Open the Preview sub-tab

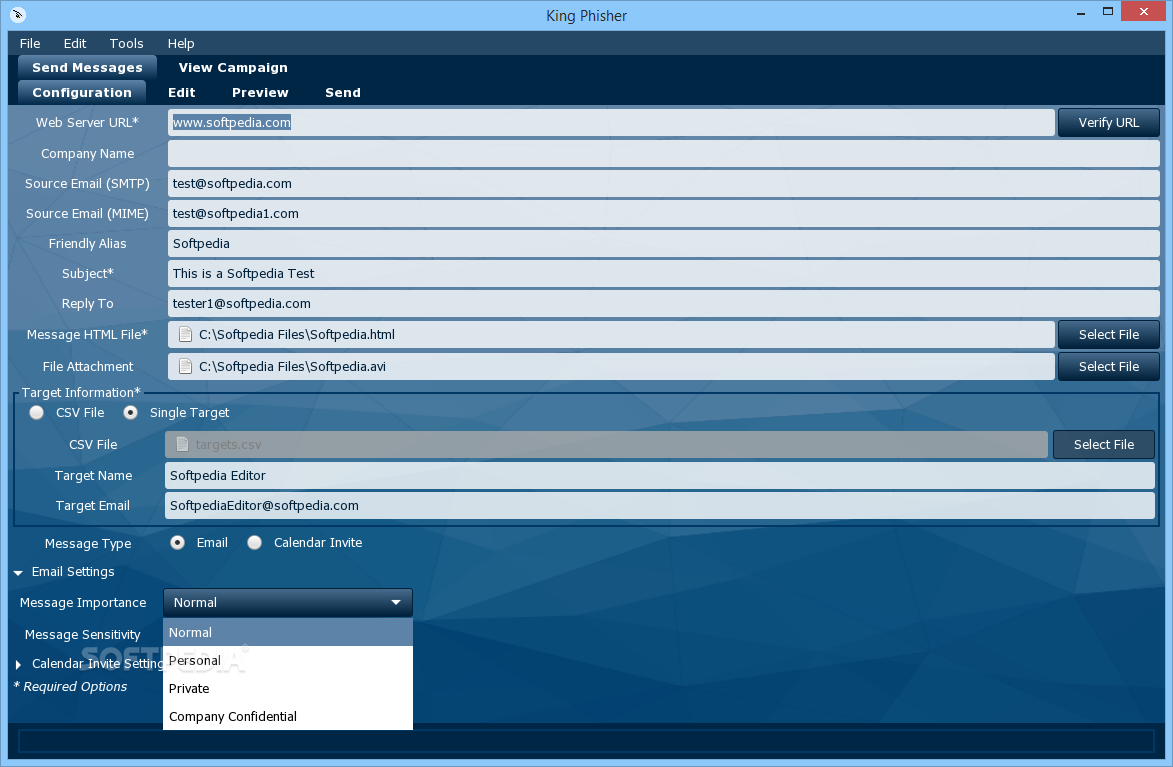point(260,93)
